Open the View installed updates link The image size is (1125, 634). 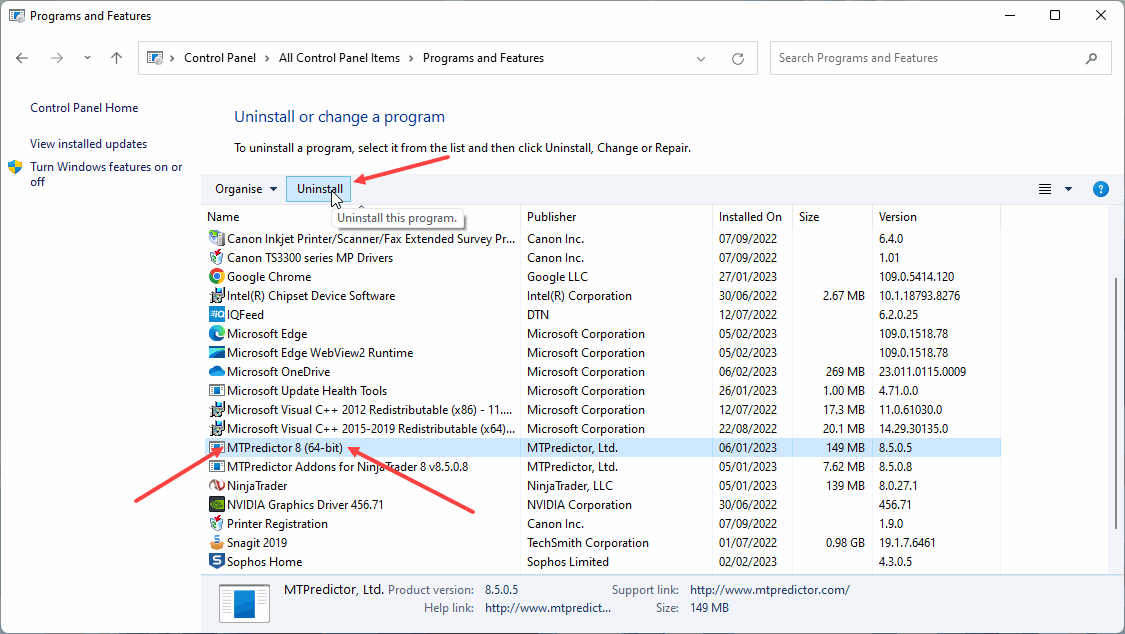88,144
